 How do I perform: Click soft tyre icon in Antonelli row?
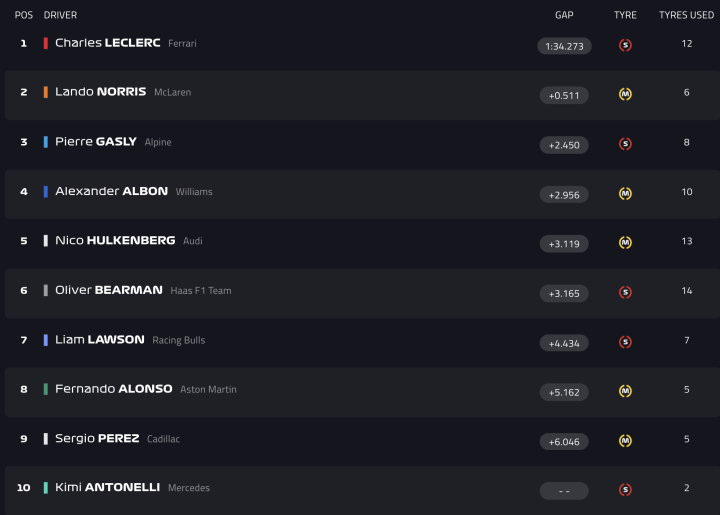pyautogui.click(x=625, y=490)
